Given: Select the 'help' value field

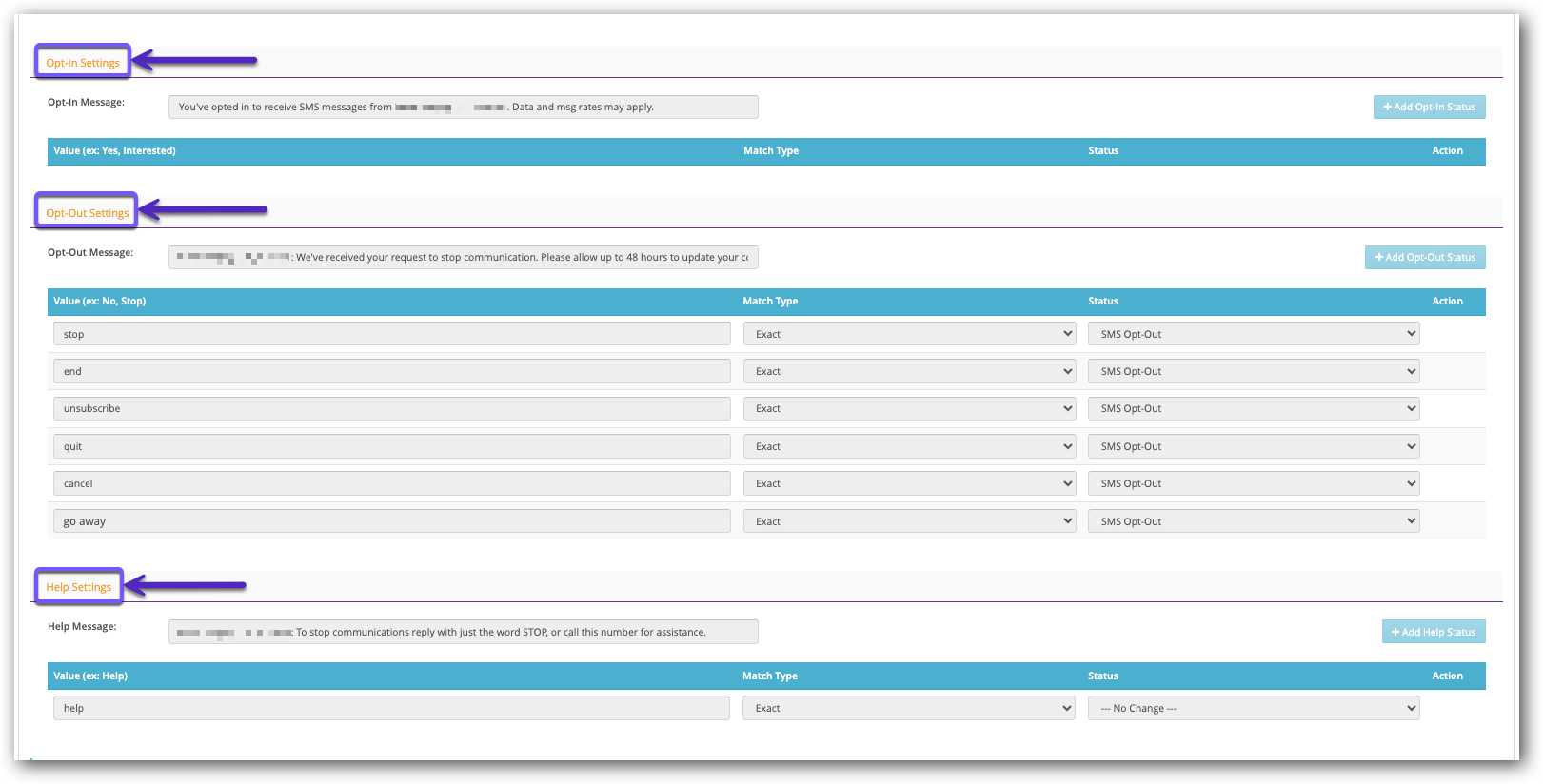Looking at the screenshot, I should coord(392,708).
